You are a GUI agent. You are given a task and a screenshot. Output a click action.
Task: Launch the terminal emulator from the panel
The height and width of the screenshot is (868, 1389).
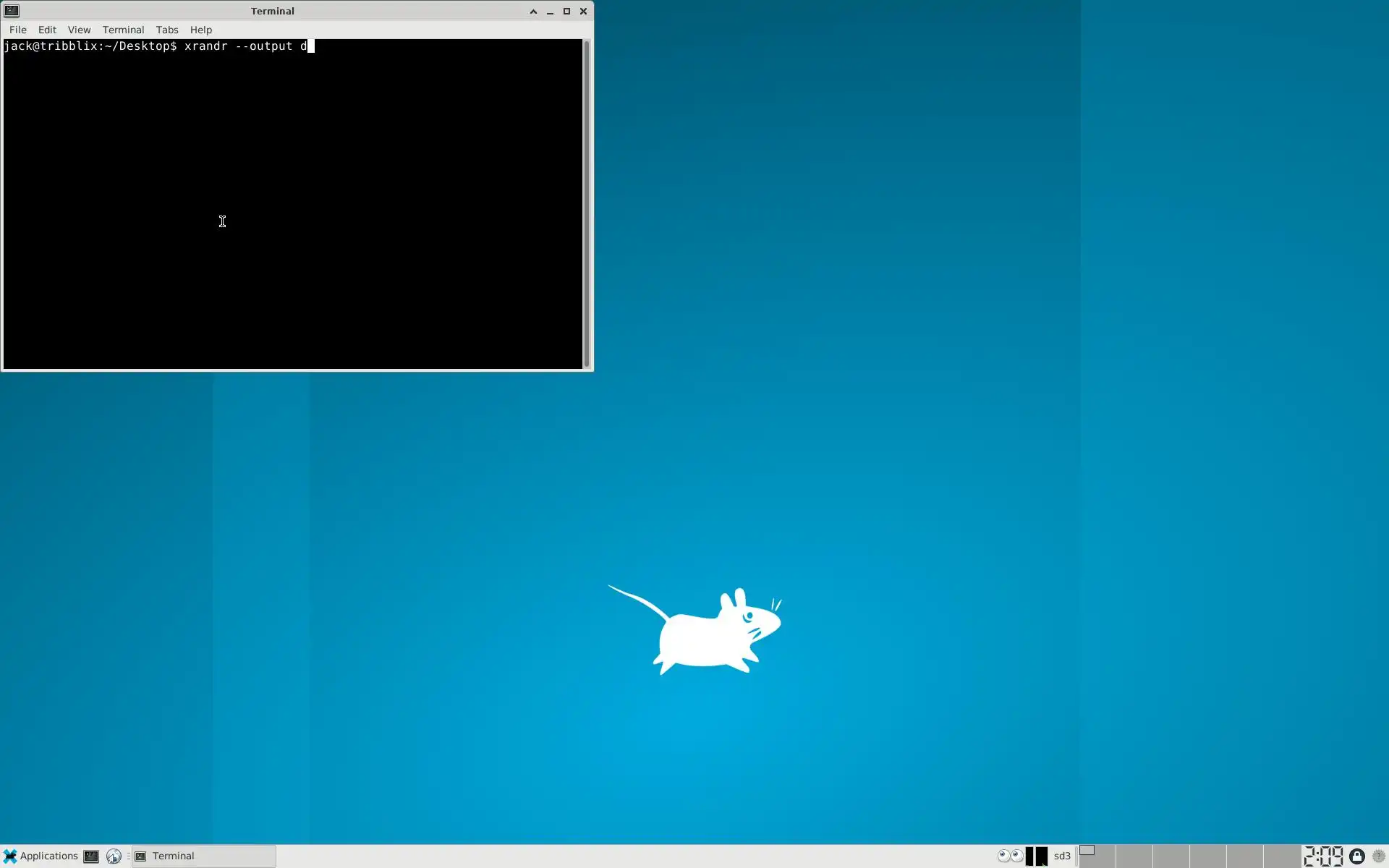91,856
